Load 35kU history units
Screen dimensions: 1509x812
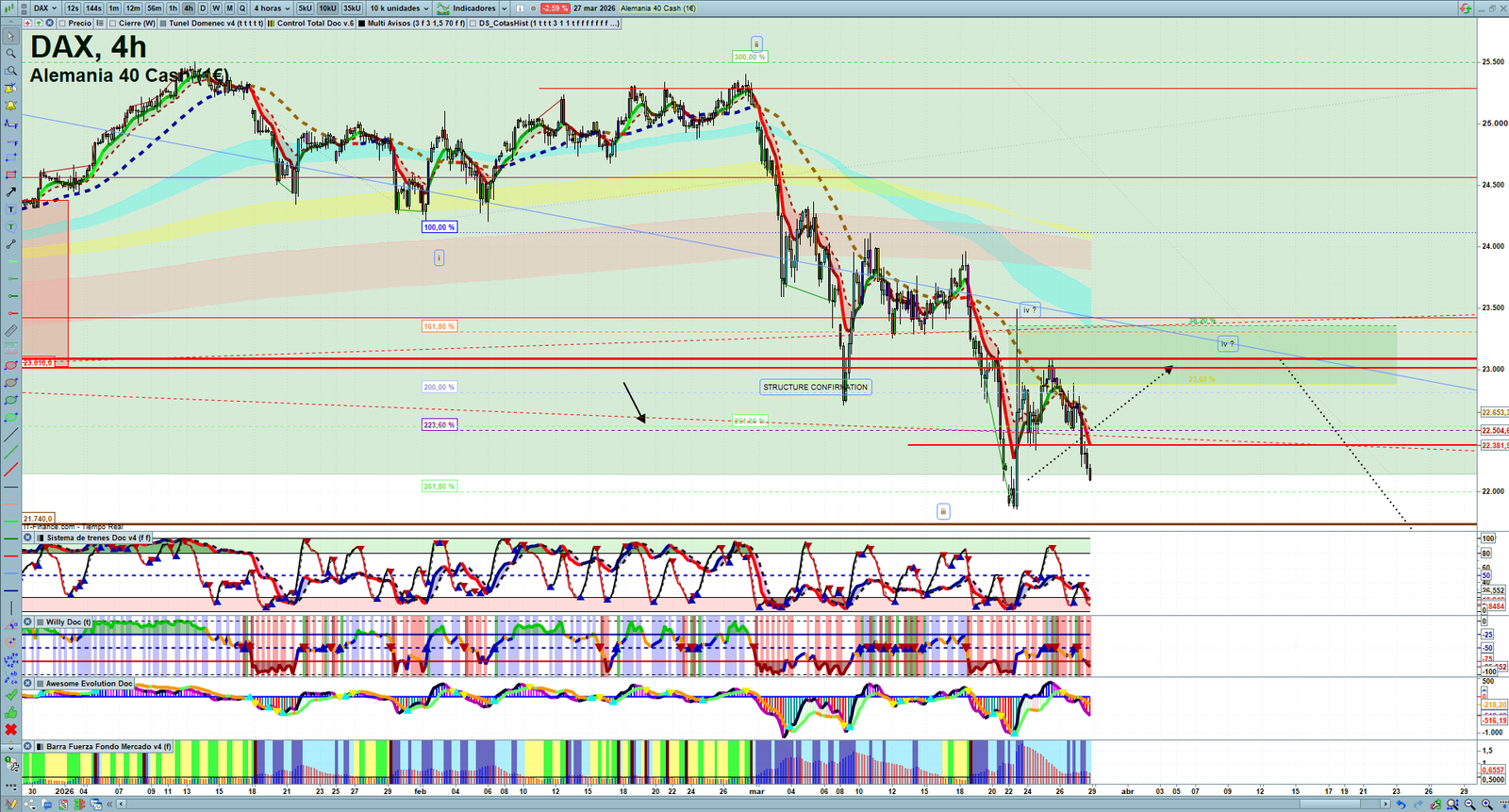pos(352,8)
